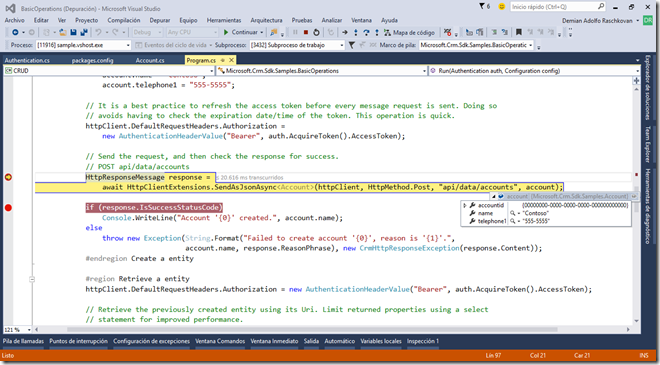Collapse the account data tip arrow
The image size is (660, 365).
click(494, 197)
